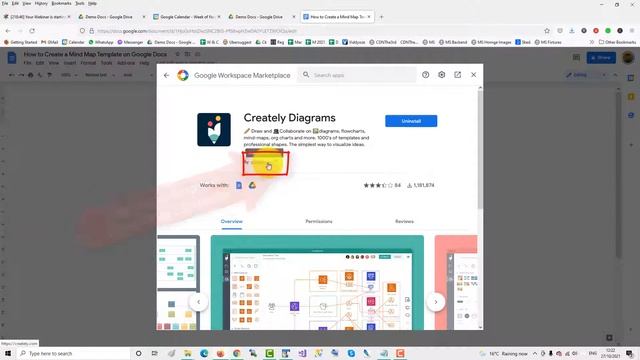Open the Firefox Bookmarks menu
The image size is (640, 360).
point(61,3)
